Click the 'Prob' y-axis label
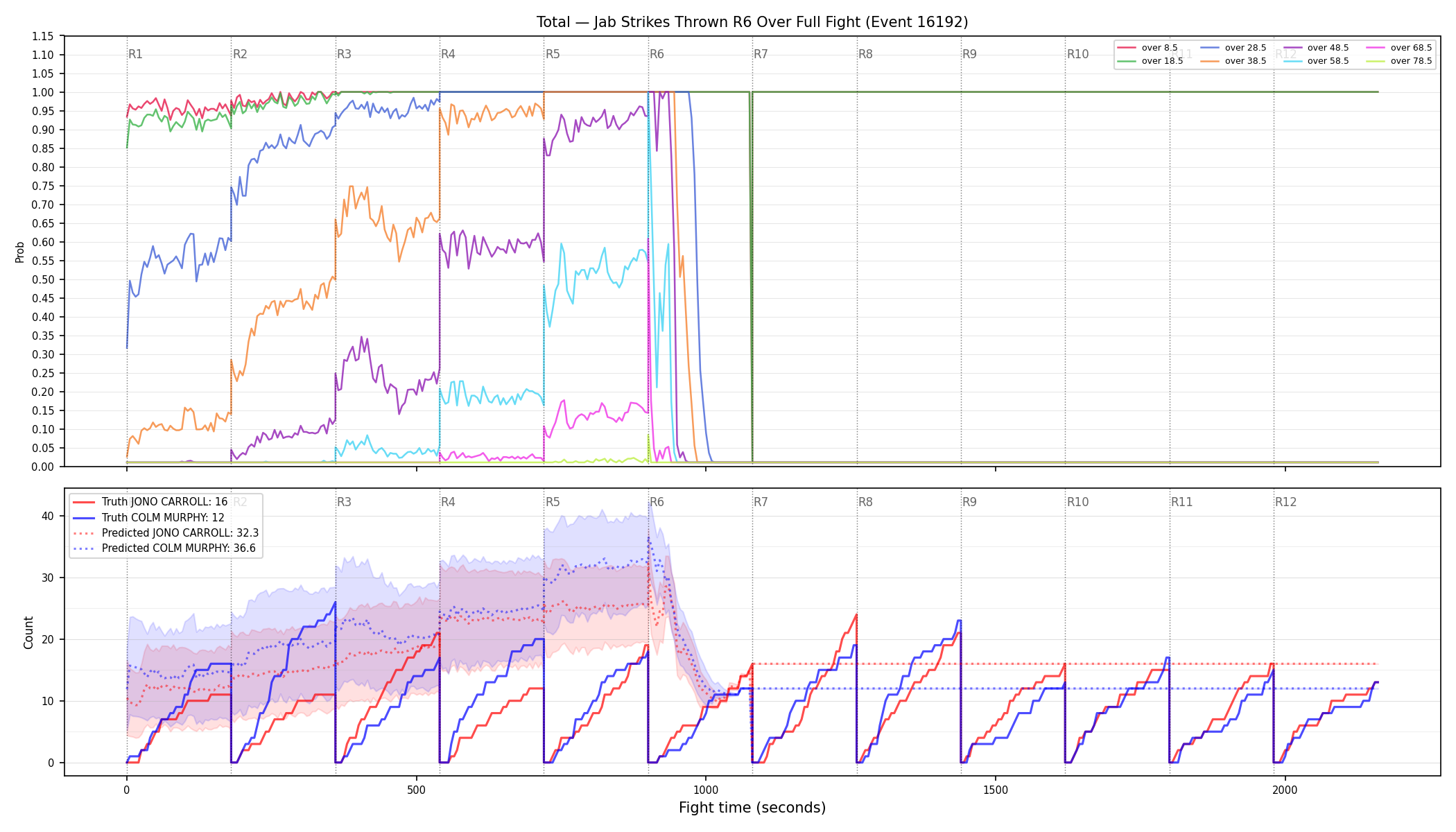 click(19, 252)
